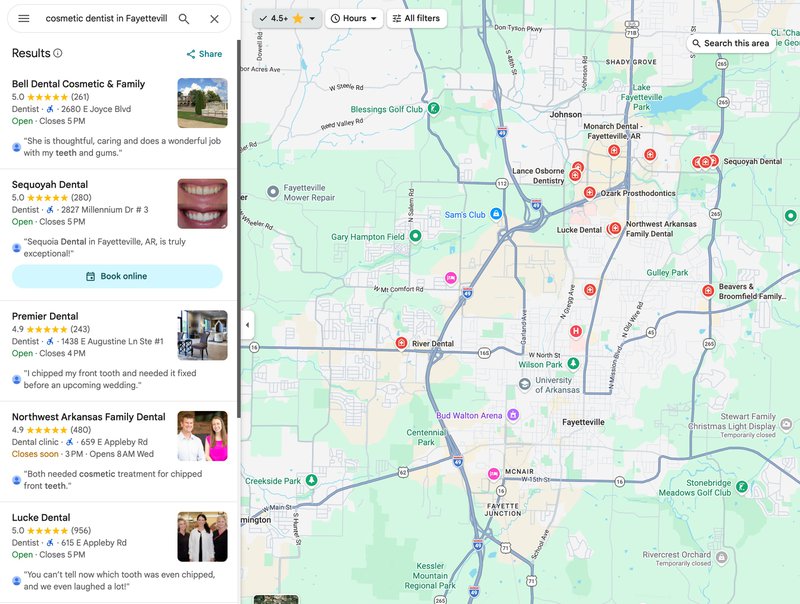Click the Sequoyah Dental teeth photo thumbnail
Viewport: 800px width, 604px height.
pos(202,204)
